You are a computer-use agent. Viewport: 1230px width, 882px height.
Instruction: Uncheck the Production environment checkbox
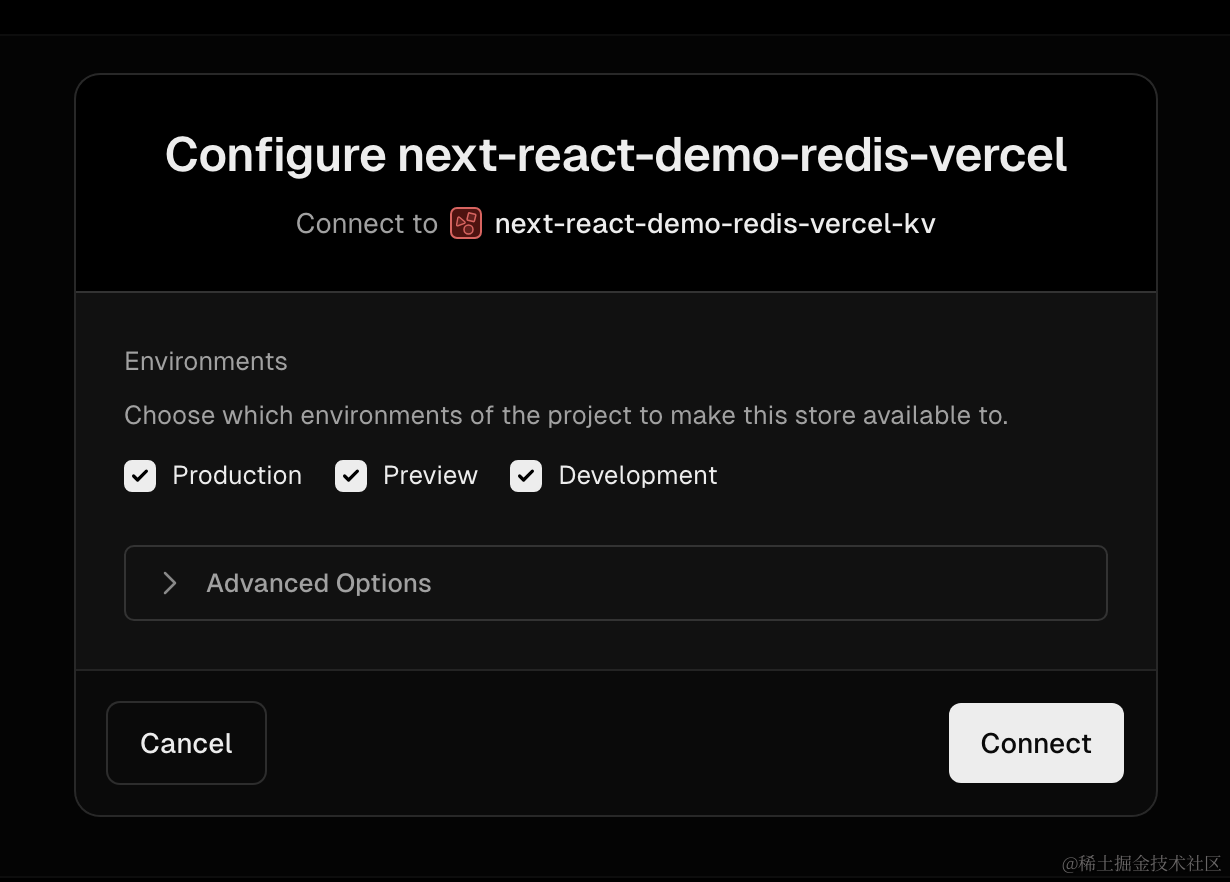[x=140, y=476]
